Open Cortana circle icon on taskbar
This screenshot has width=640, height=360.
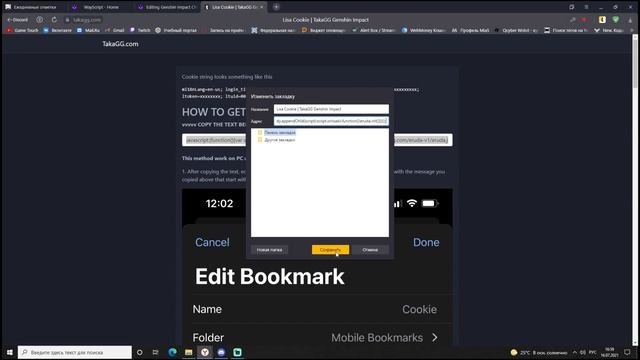pyautogui.click(x=140, y=352)
